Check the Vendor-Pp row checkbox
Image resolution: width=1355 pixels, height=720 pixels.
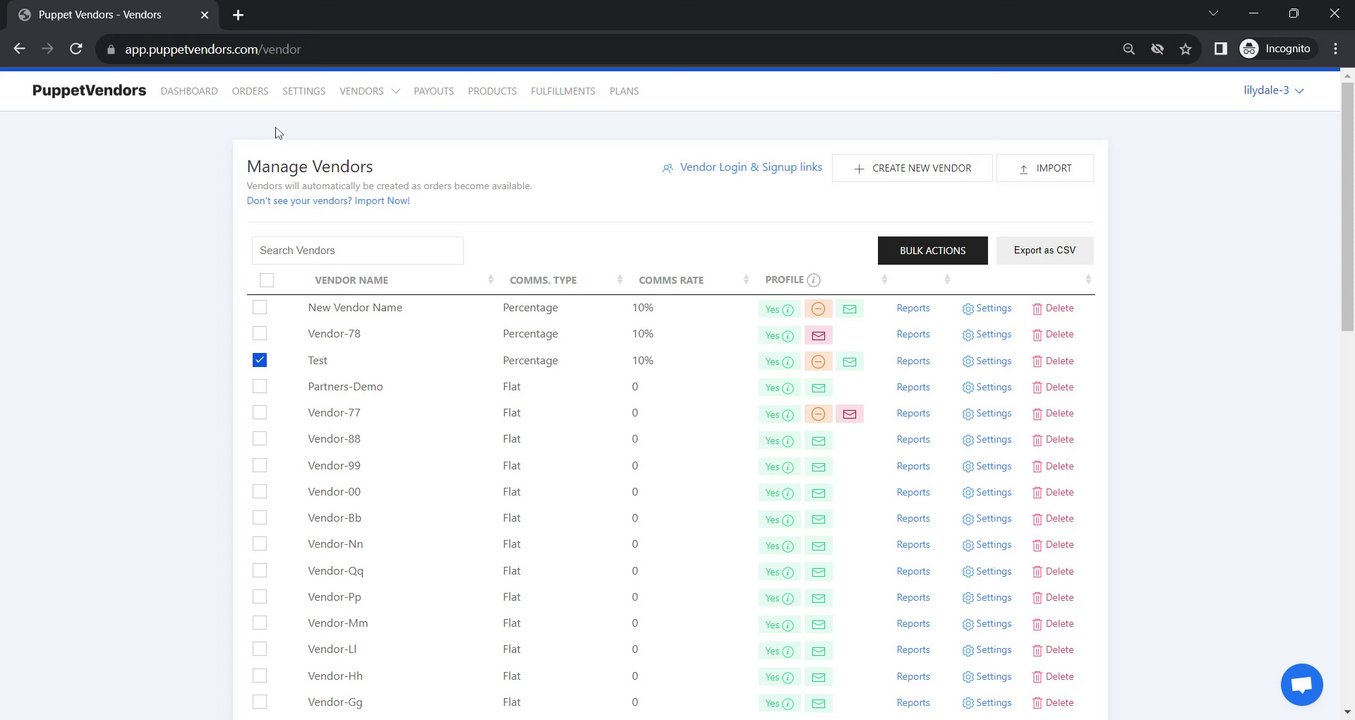point(260,596)
